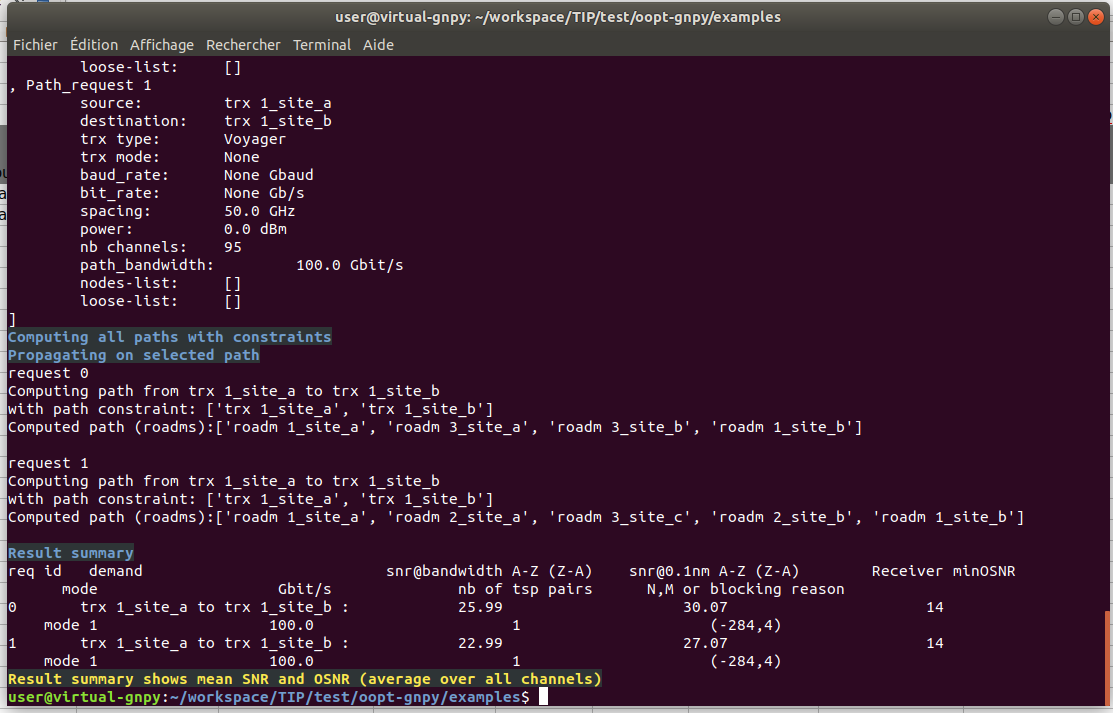
Task: Open the Édition menu
Action: coord(93,45)
